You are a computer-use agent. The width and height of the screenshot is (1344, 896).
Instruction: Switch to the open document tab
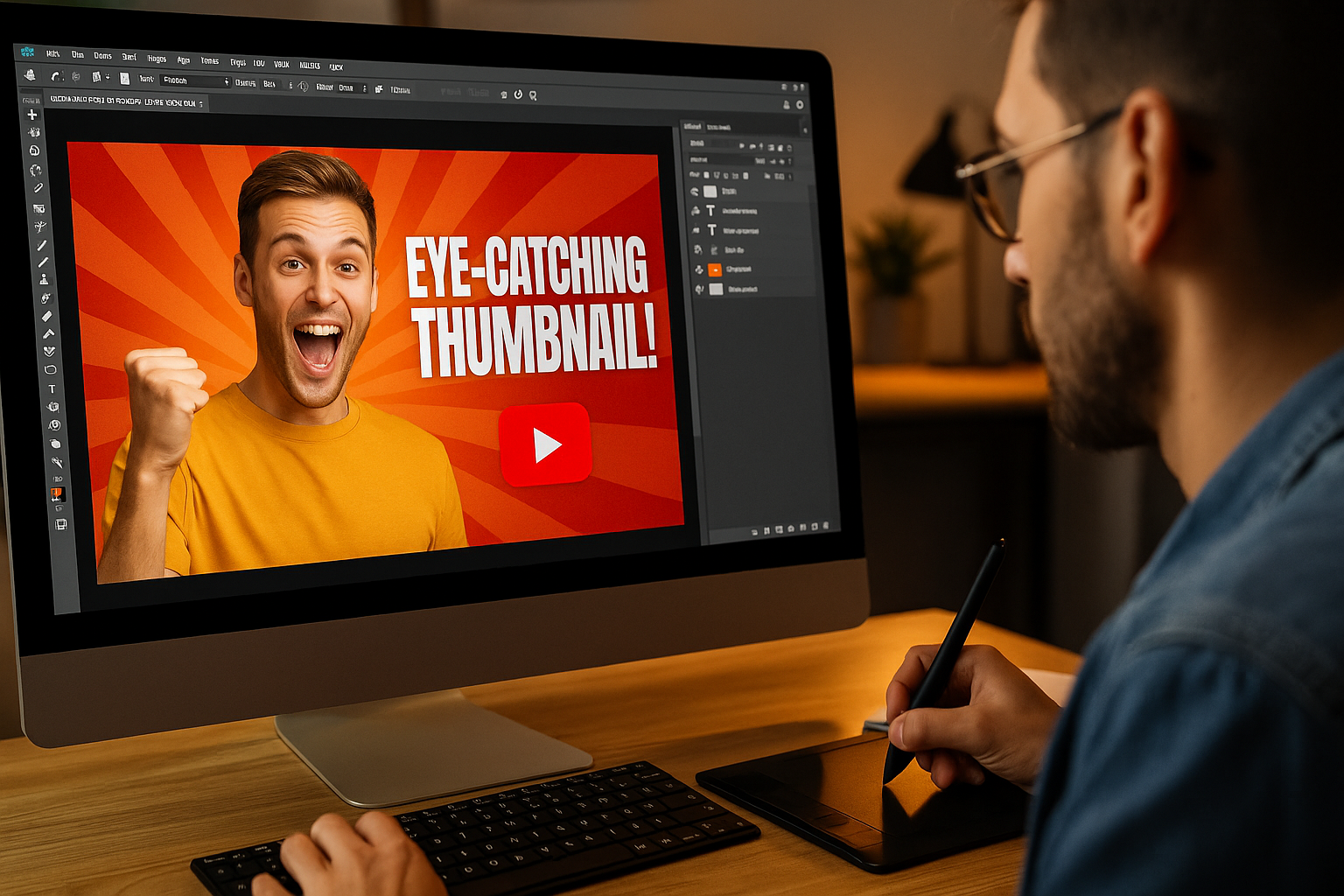point(126,102)
